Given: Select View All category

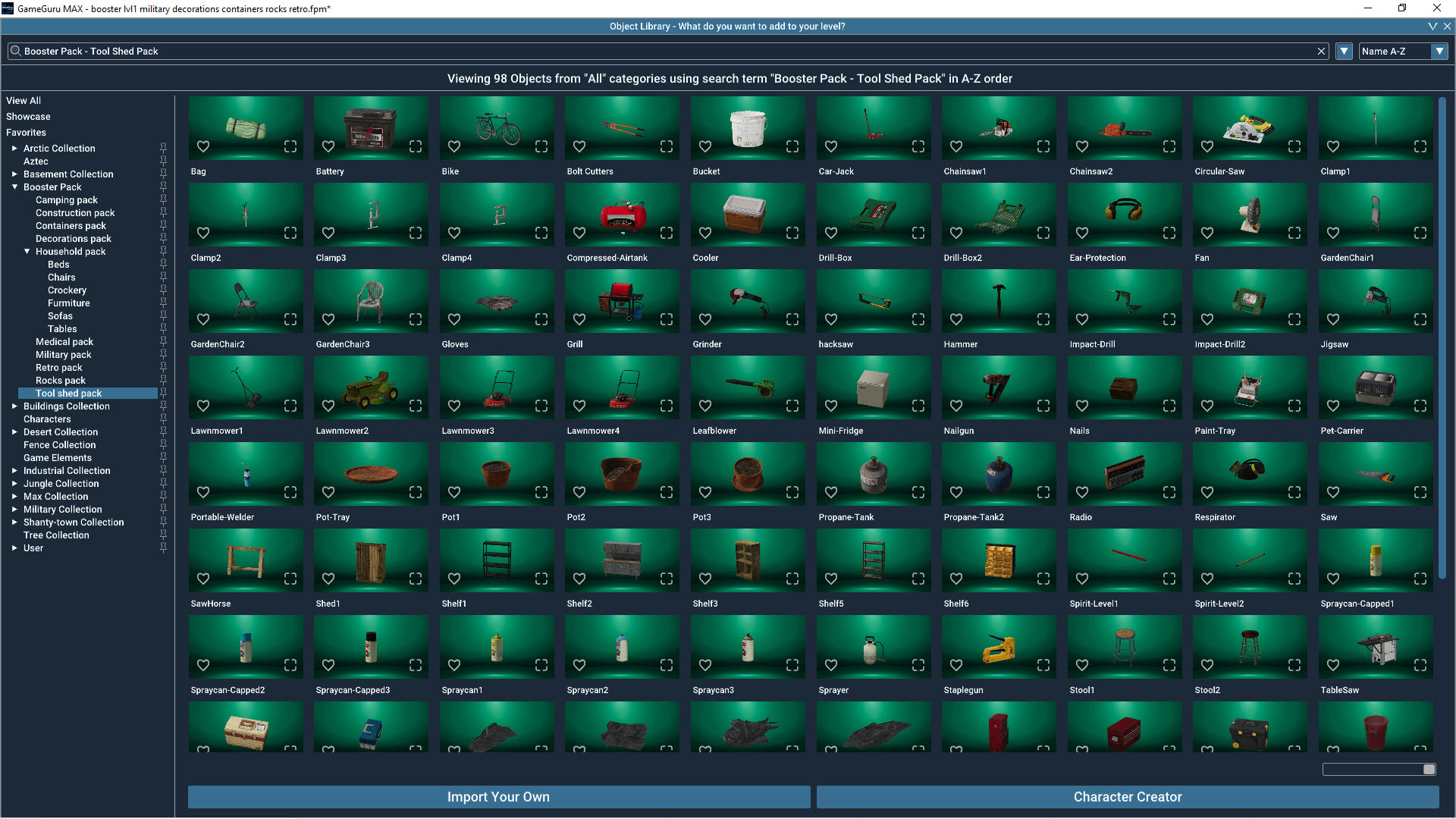Looking at the screenshot, I should [24, 100].
